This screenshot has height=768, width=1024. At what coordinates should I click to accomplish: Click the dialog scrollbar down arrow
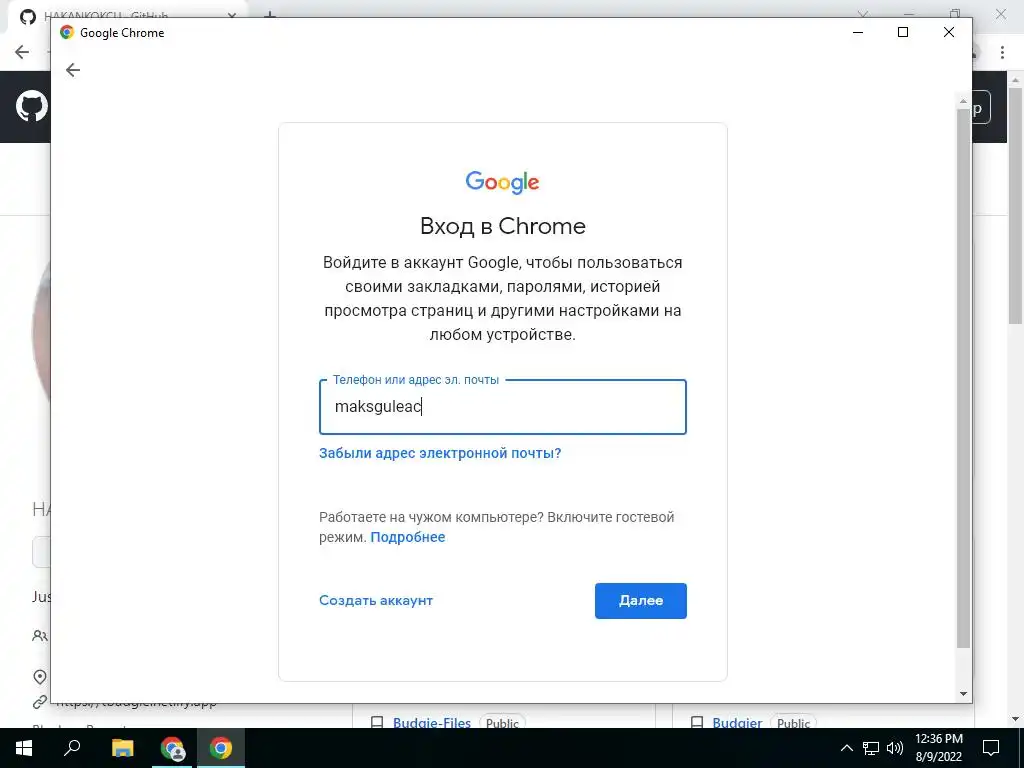click(x=963, y=694)
